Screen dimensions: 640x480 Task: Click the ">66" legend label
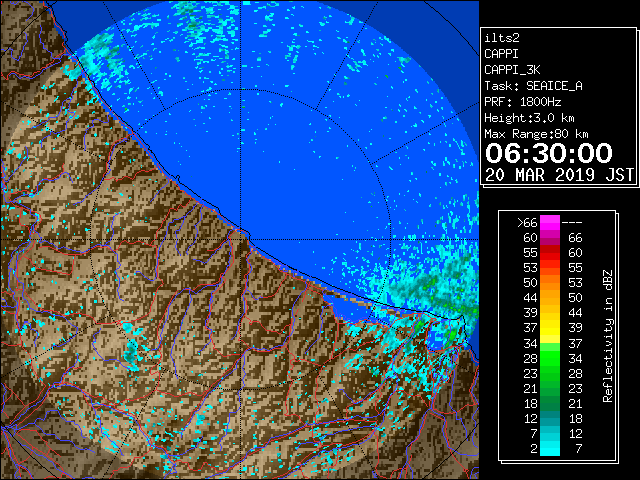coord(527,223)
